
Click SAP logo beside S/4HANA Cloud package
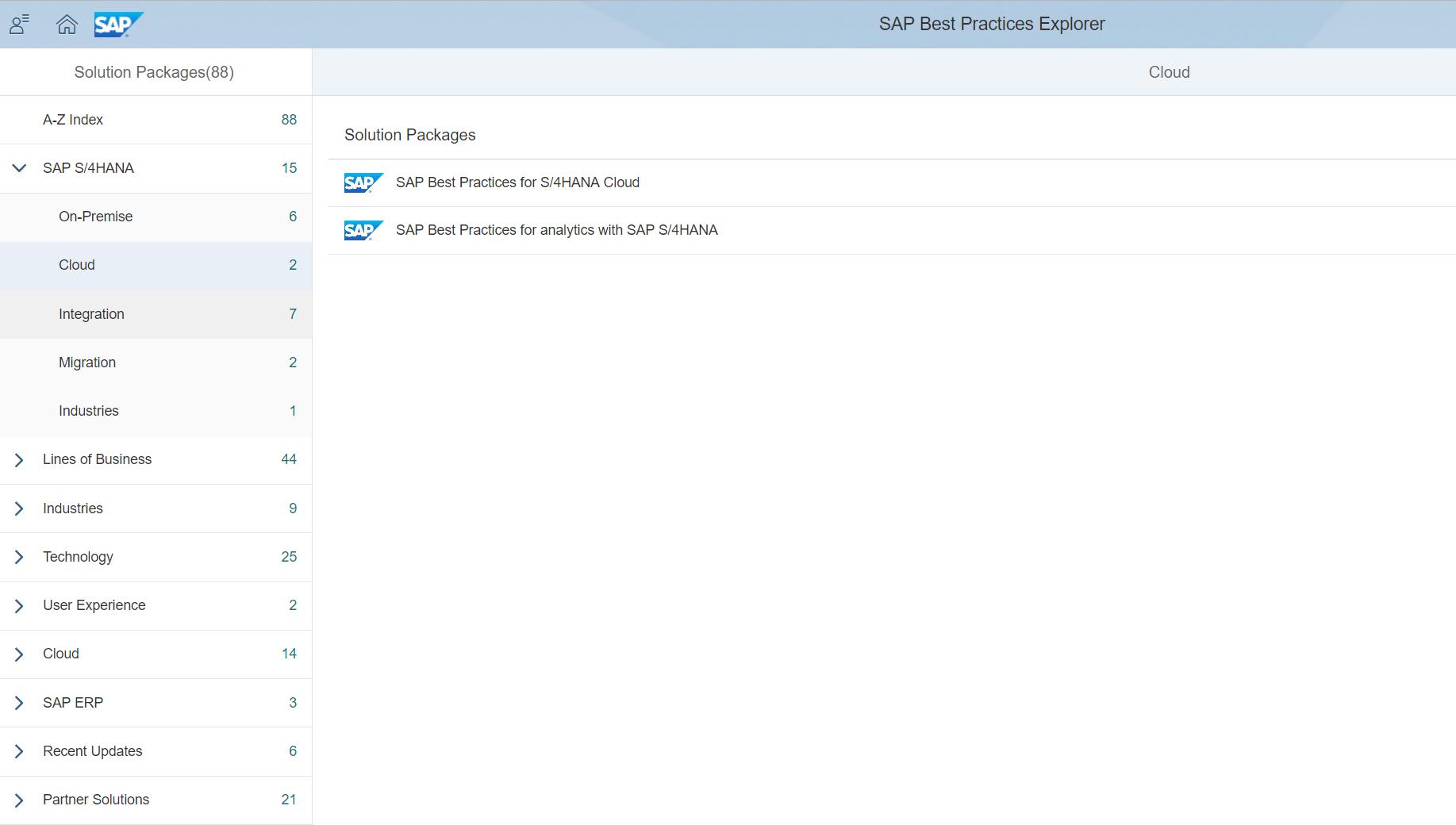tap(363, 182)
